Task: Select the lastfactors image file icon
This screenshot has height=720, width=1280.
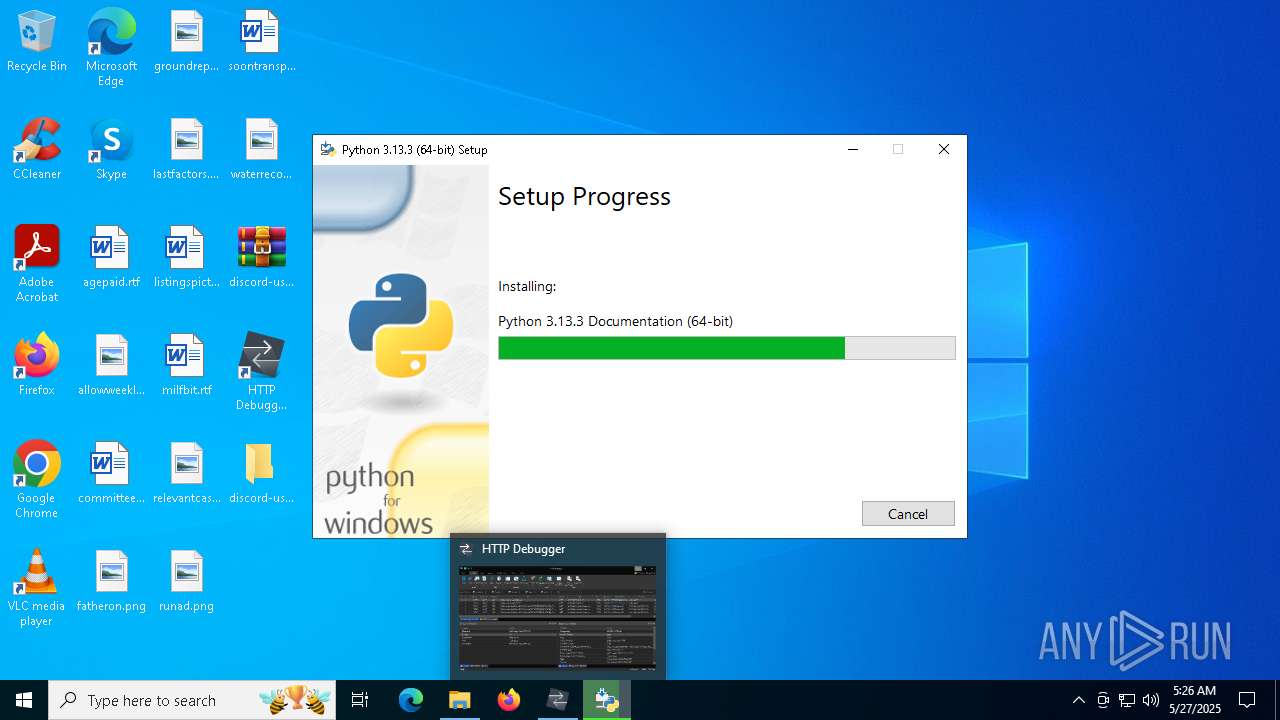Action: 186,149
